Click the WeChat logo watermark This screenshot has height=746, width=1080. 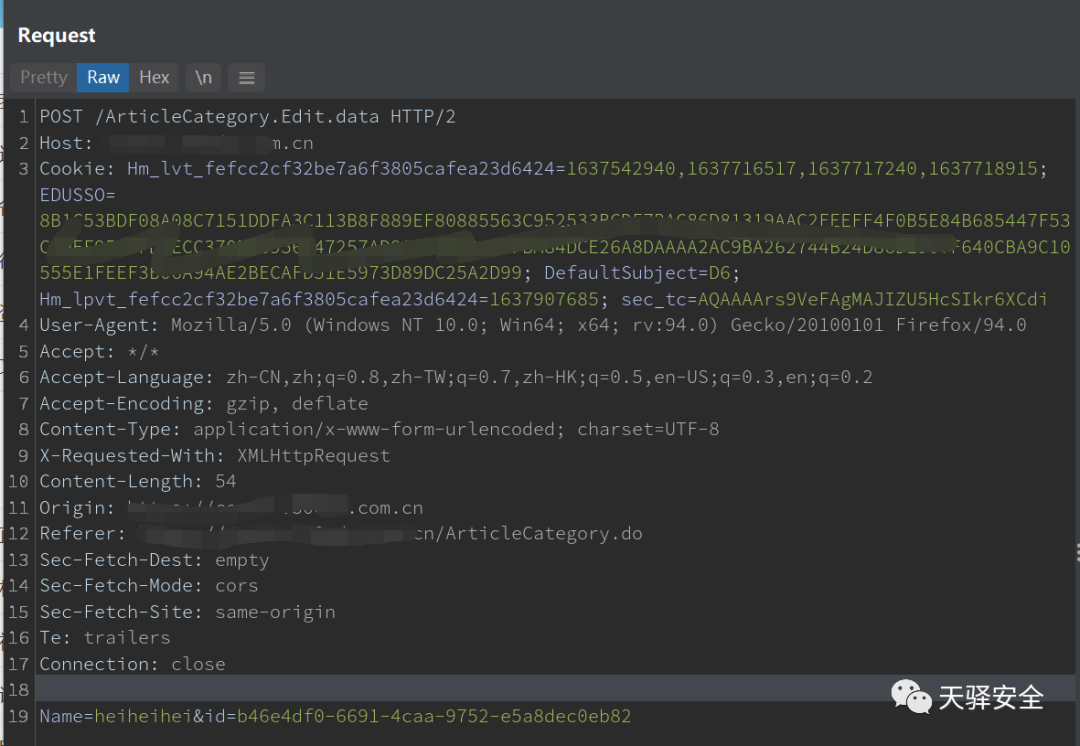[x=912, y=696]
